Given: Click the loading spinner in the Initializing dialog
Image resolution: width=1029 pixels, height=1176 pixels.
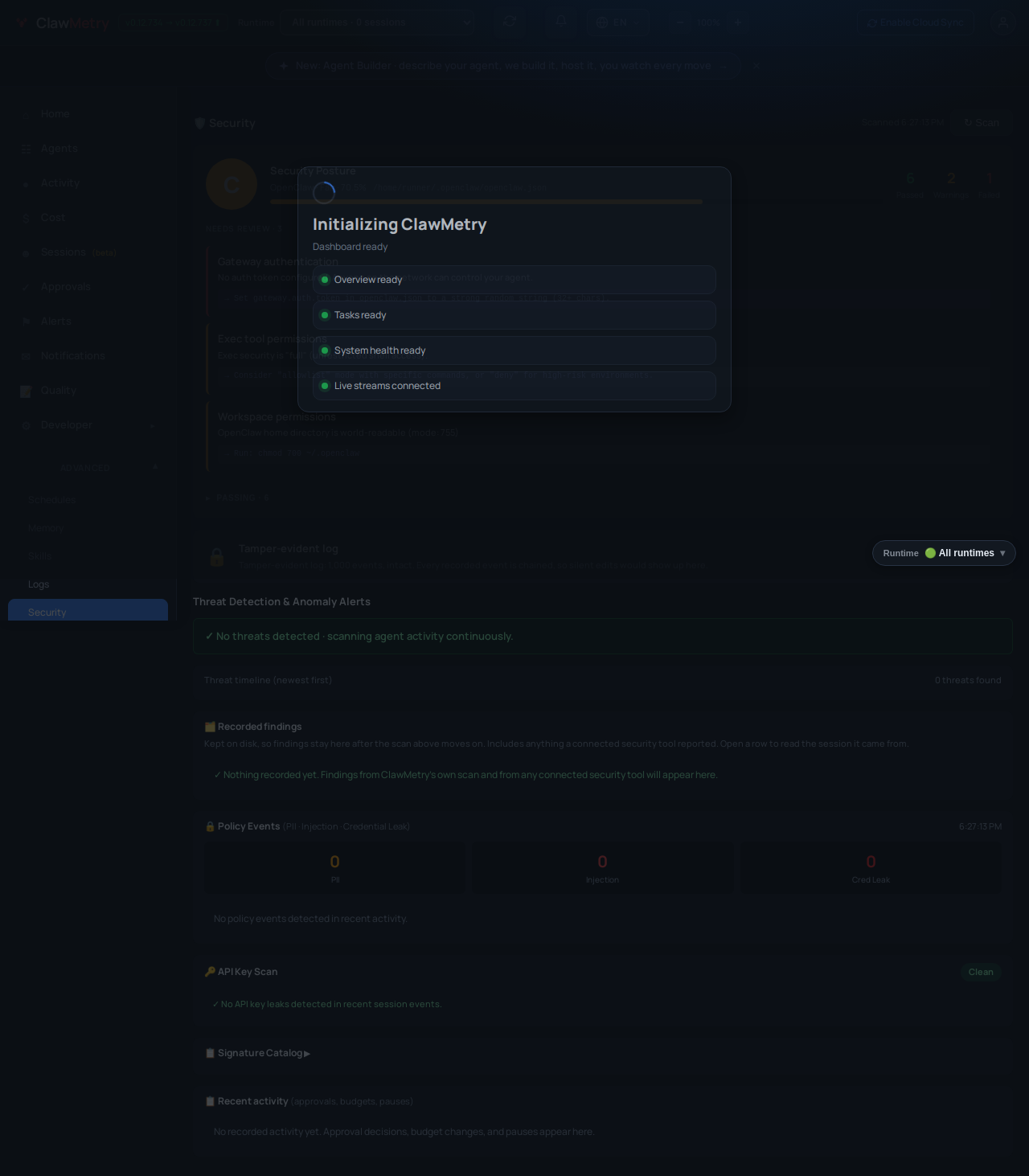Looking at the screenshot, I should coord(324,193).
